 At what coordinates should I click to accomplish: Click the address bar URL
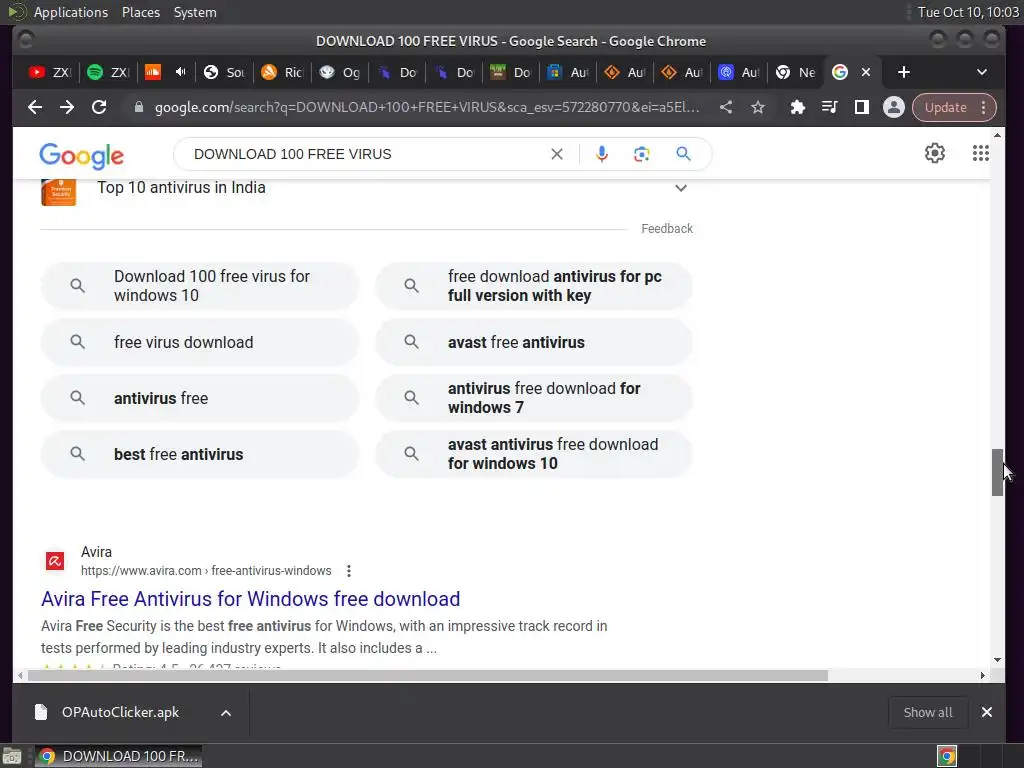[426, 107]
